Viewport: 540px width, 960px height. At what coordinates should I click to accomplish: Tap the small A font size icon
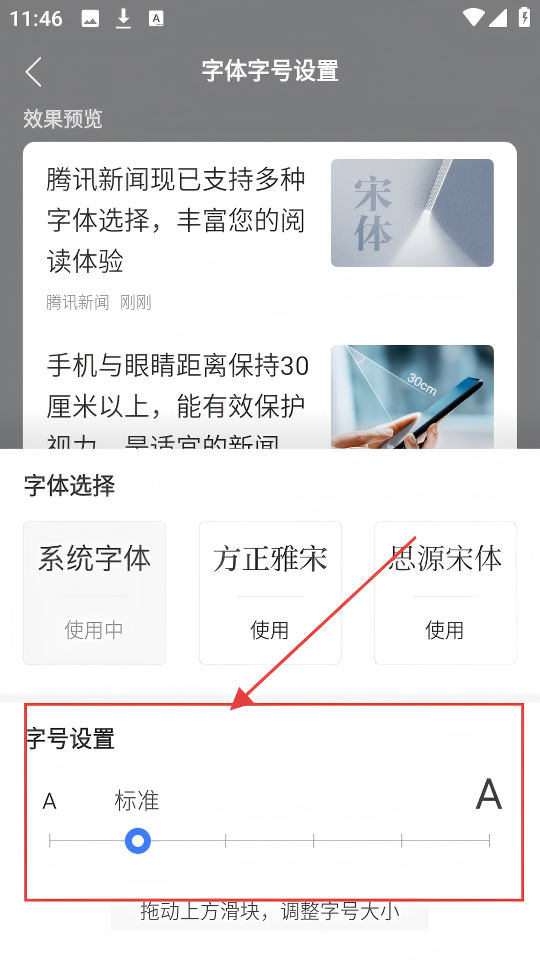[x=50, y=801]
